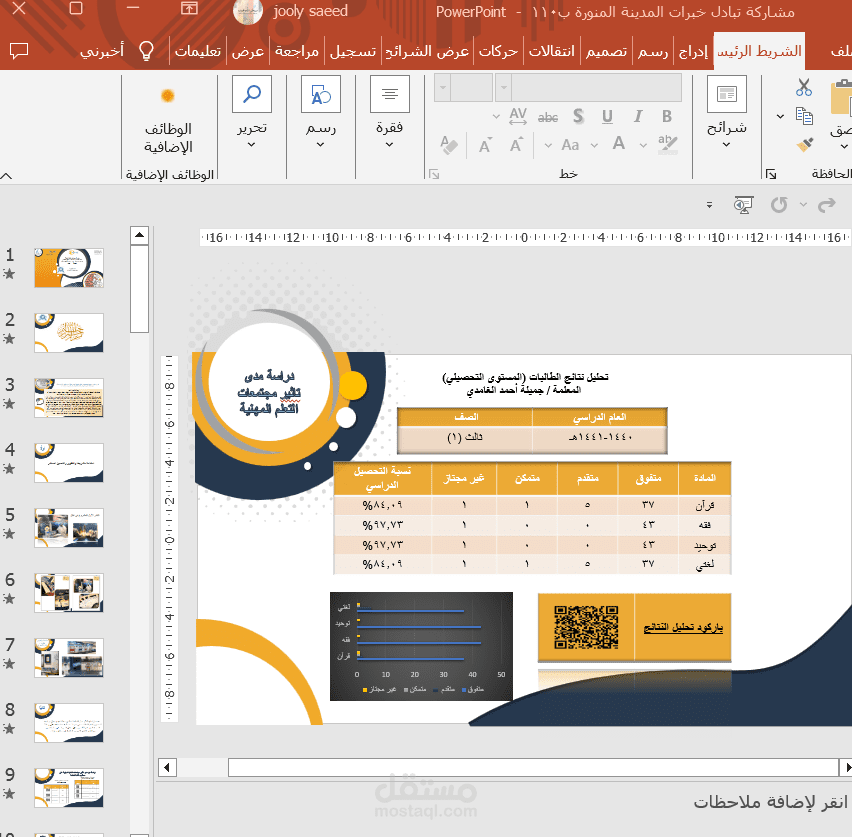
Task: Click horizontal scrollbar left arrow
Action: [167, 767]
